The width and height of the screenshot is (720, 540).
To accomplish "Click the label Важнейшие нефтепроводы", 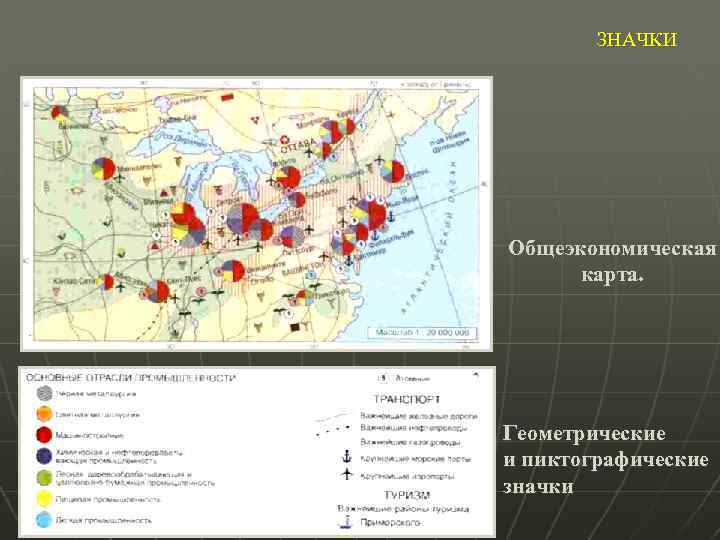I will pyautogui.click(x=414, y=428).
